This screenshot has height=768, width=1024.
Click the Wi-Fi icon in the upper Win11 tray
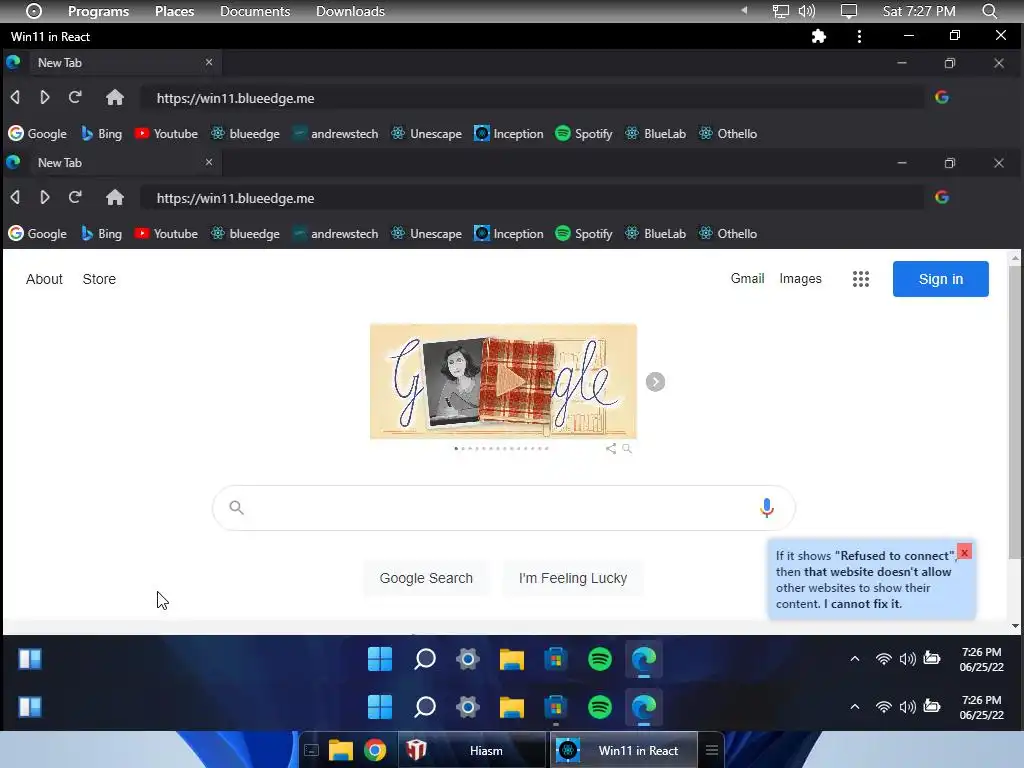[884, 659]
